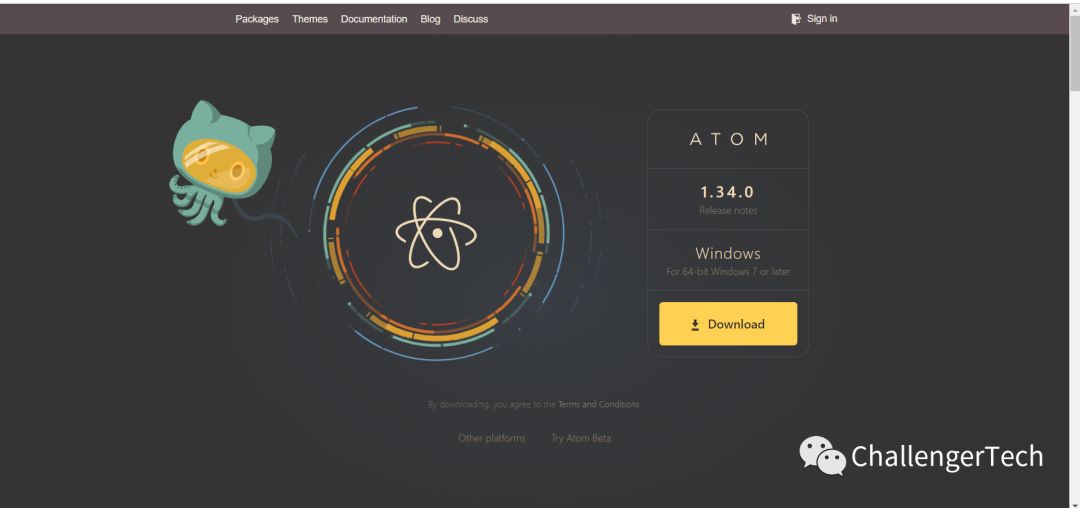Click the download arrow icon

[696, 324]
